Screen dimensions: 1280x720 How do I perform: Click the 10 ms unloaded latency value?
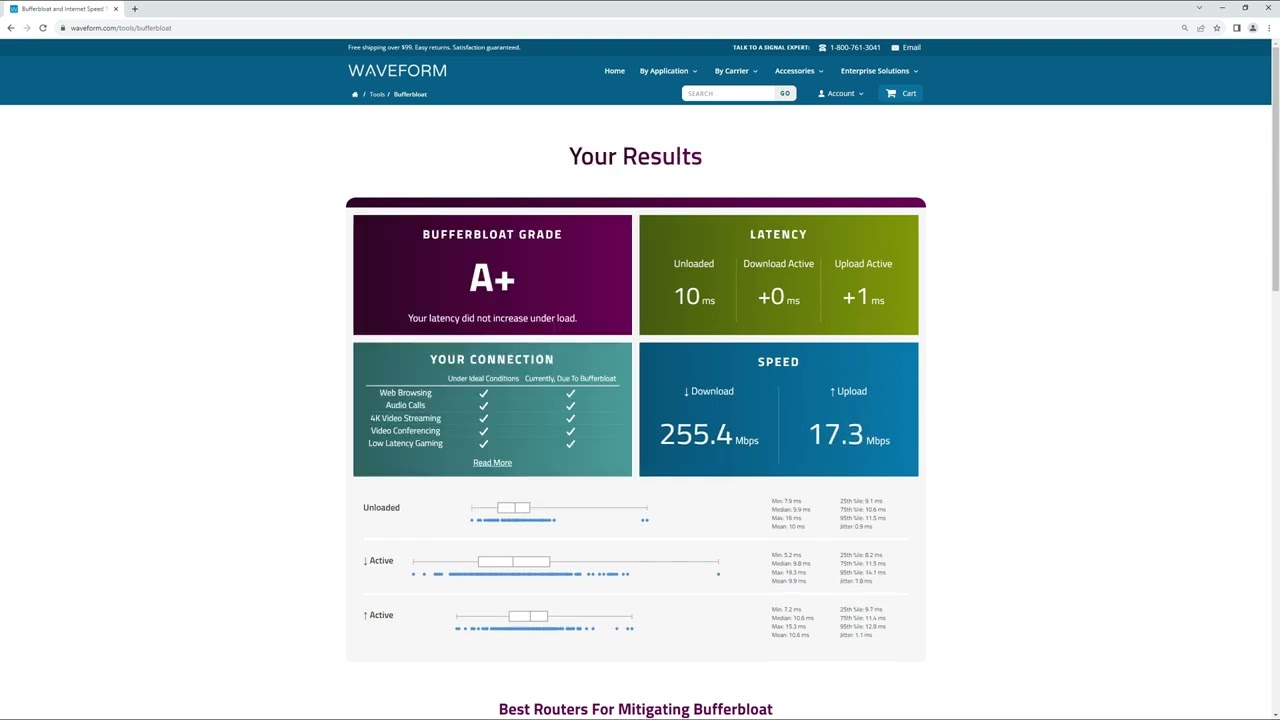694,296
